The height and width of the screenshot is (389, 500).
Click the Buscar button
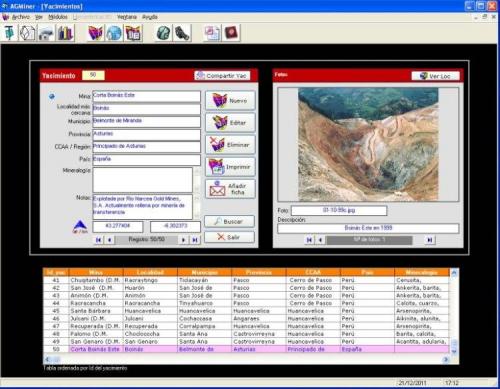pyautogui.click(x=229, y=221)
